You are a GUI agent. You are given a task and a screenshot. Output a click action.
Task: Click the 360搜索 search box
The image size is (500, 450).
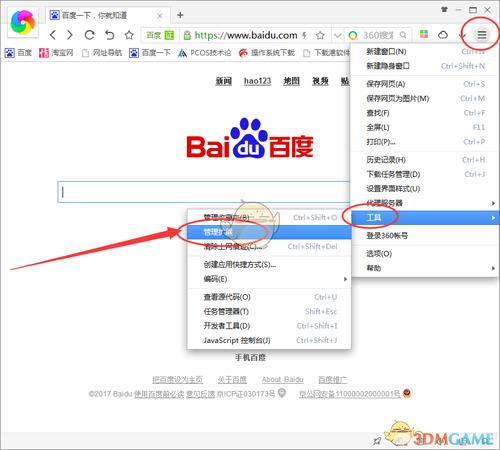378,35
